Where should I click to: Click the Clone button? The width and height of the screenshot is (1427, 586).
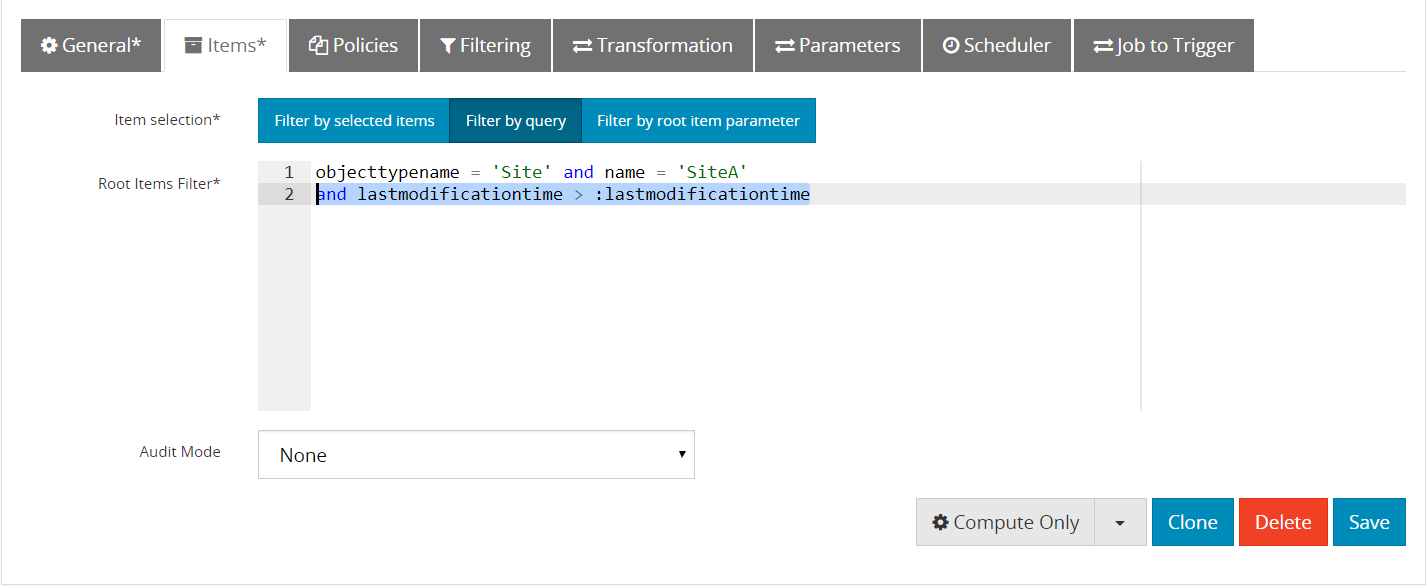pyautogui.click(x=1193, y=522)
